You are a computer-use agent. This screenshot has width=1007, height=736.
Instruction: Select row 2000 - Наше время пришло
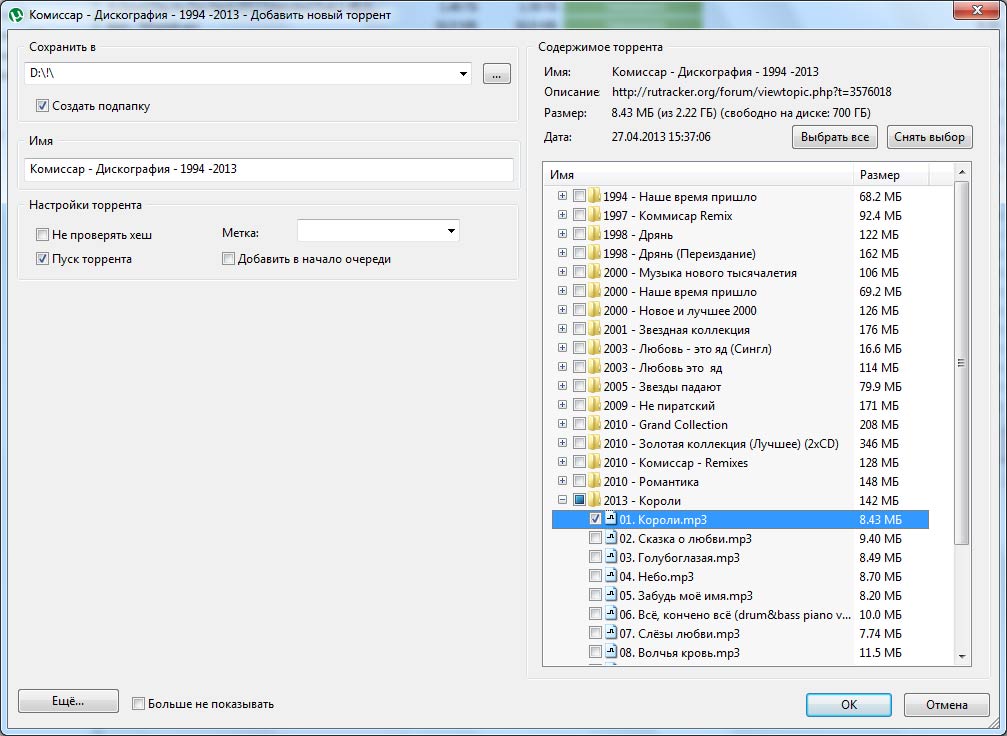740,292
